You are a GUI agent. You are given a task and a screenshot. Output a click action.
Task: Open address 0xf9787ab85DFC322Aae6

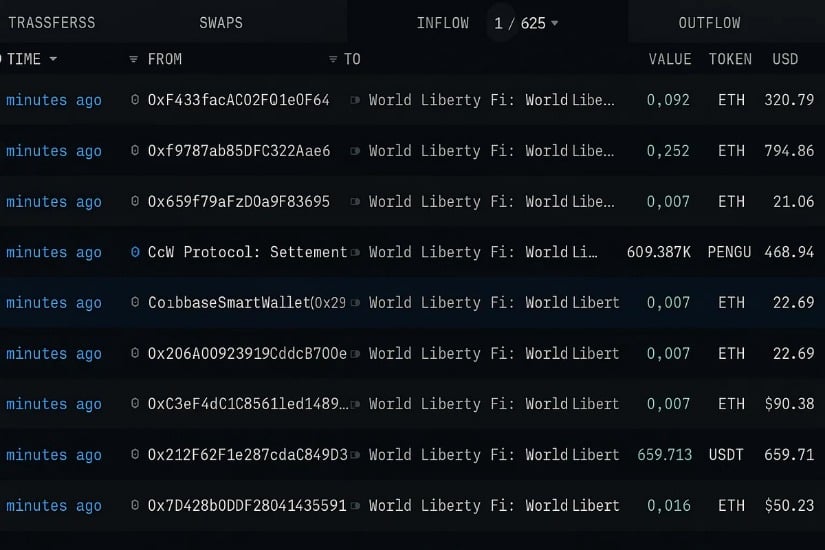pyautogui.click(x=238, y=151)
